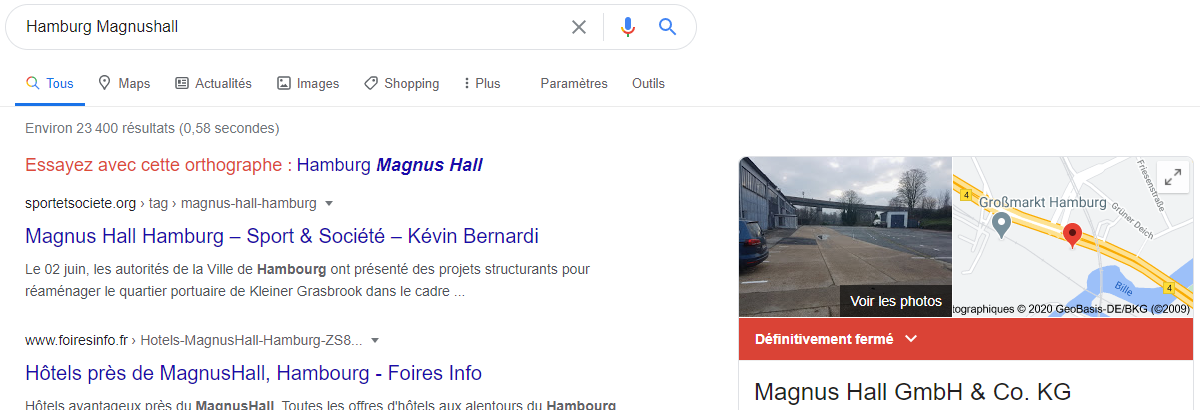The image size is (1200, 410).
Task: Click Voir les photos on the place image
Action: point(896,300)
